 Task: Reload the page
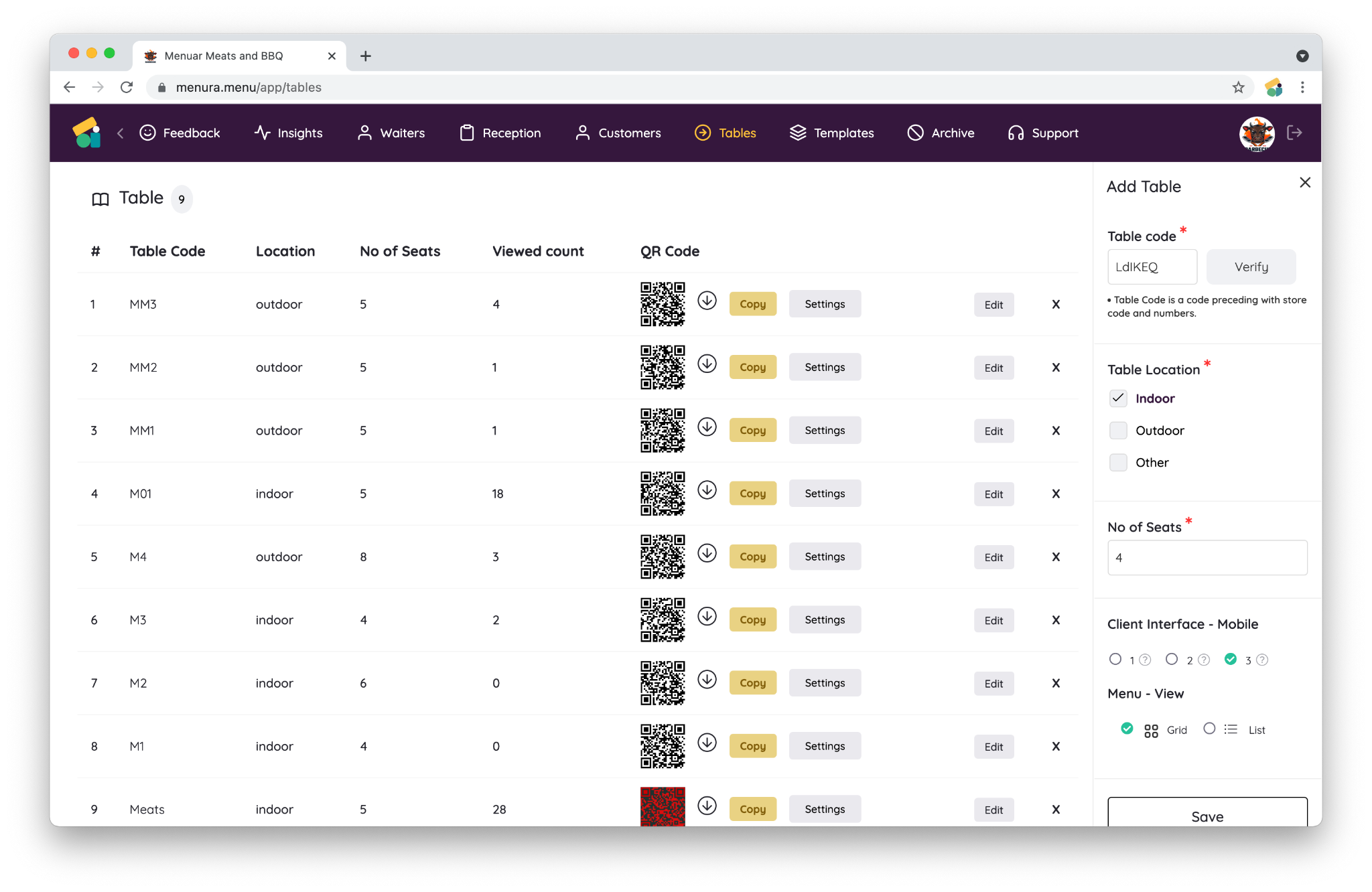127,87
